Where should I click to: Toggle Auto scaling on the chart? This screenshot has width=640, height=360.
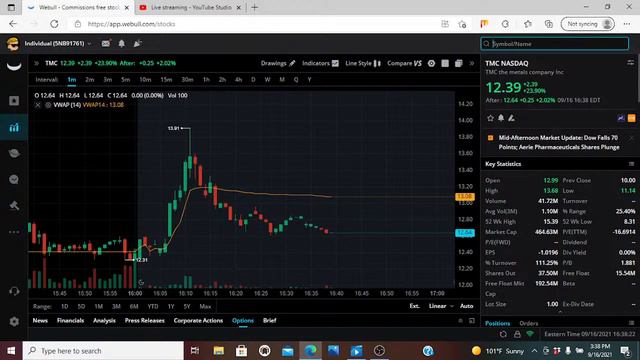click(x=467, y=306)
